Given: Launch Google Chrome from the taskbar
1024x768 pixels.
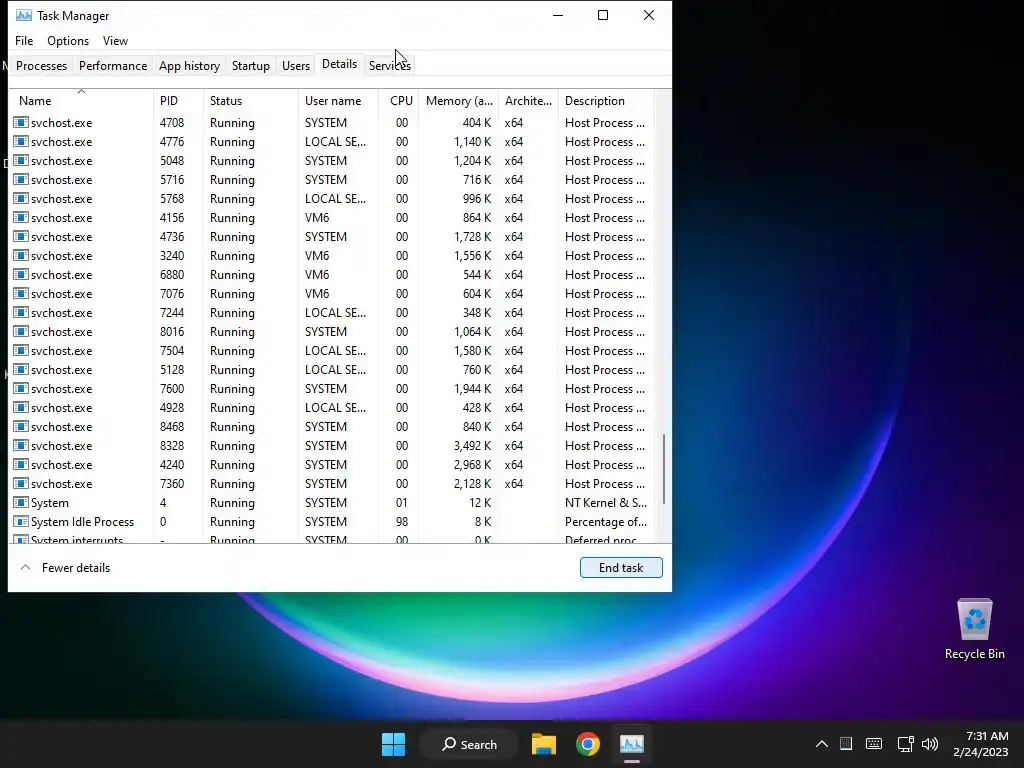Looking at the screenshot, I should point(588,744).
